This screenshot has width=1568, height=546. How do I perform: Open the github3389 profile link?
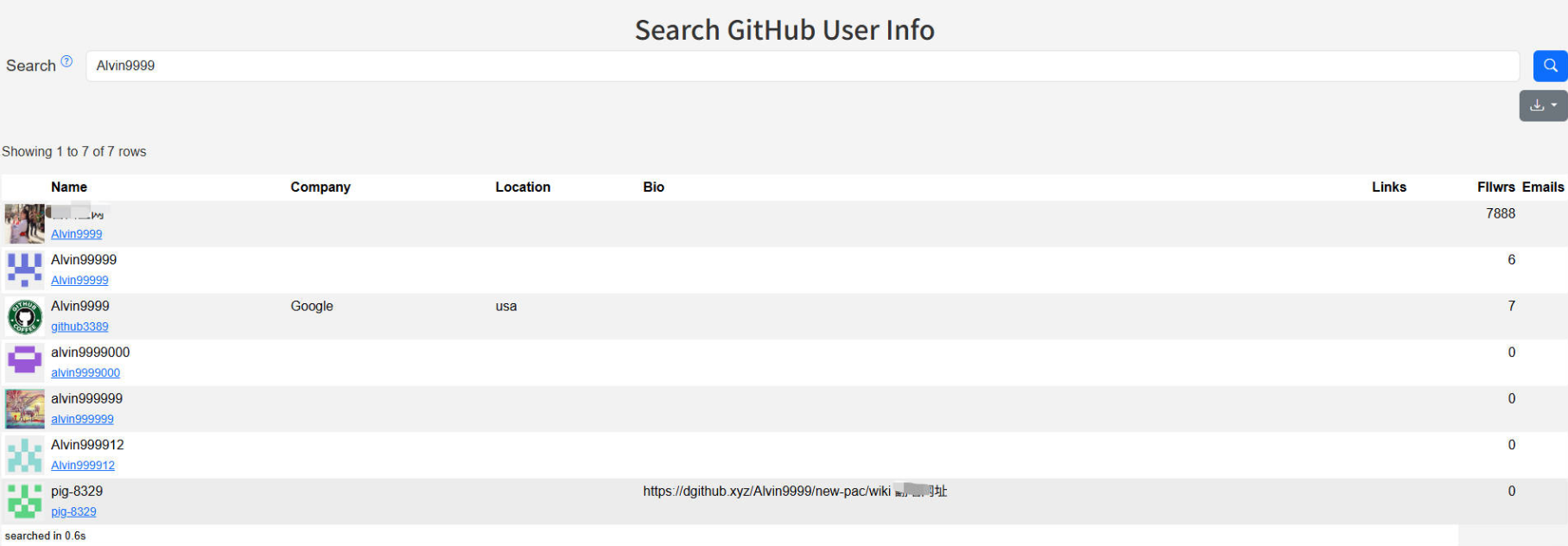coord(79,326)
